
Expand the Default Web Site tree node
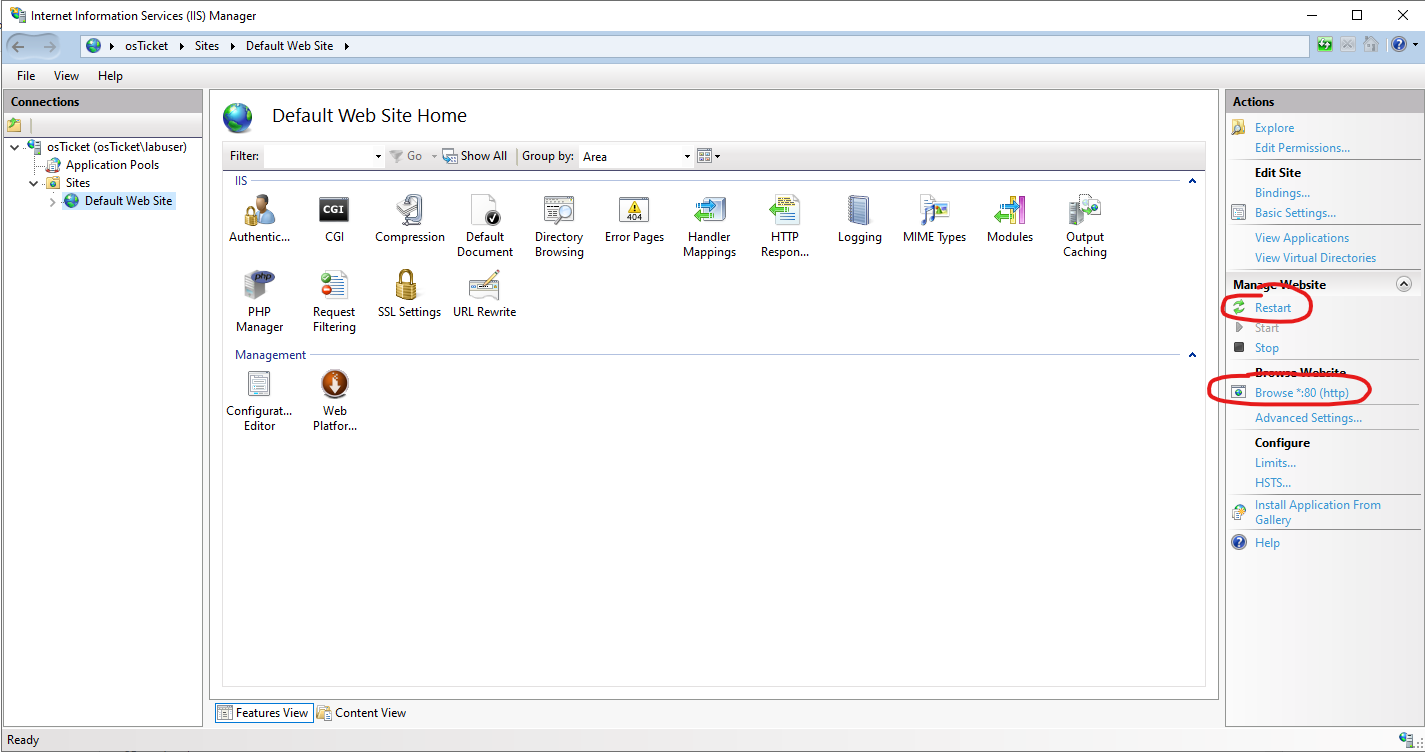click(52, 201)
